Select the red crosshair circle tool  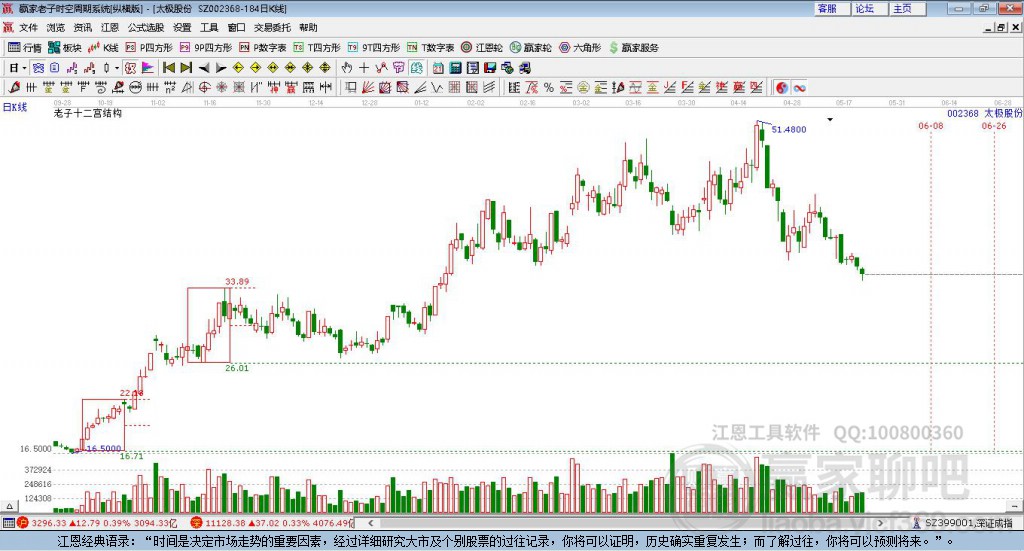pos(204,87)
